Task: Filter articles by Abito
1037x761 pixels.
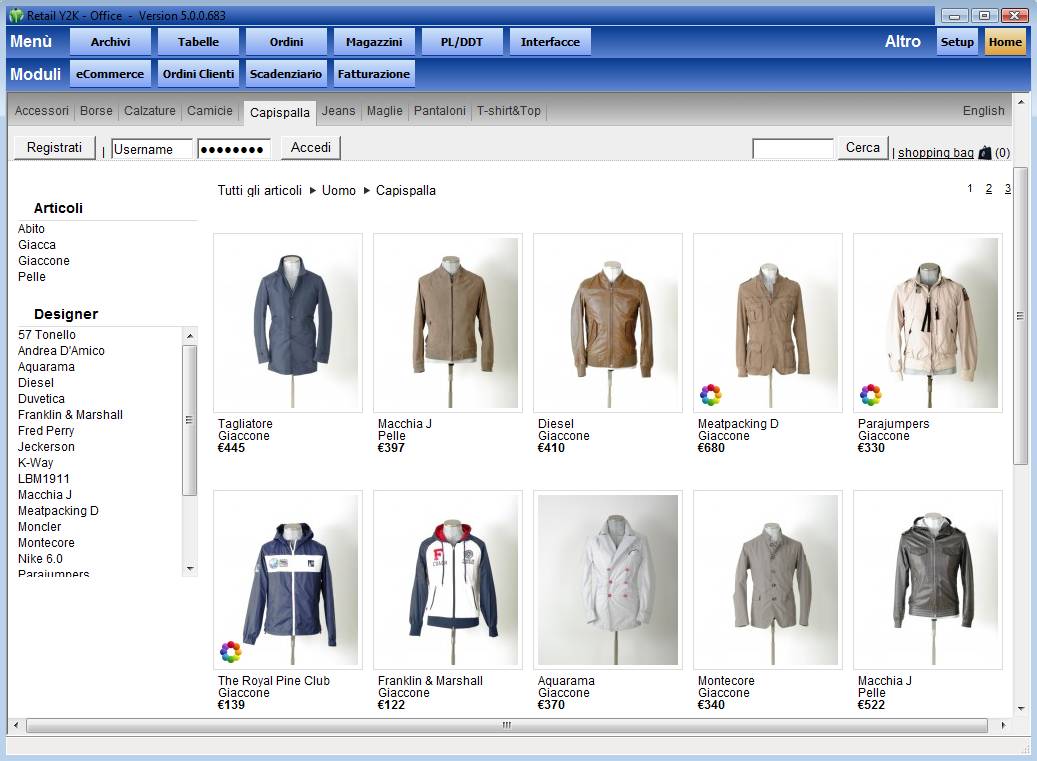Action: tap(31, 229)
